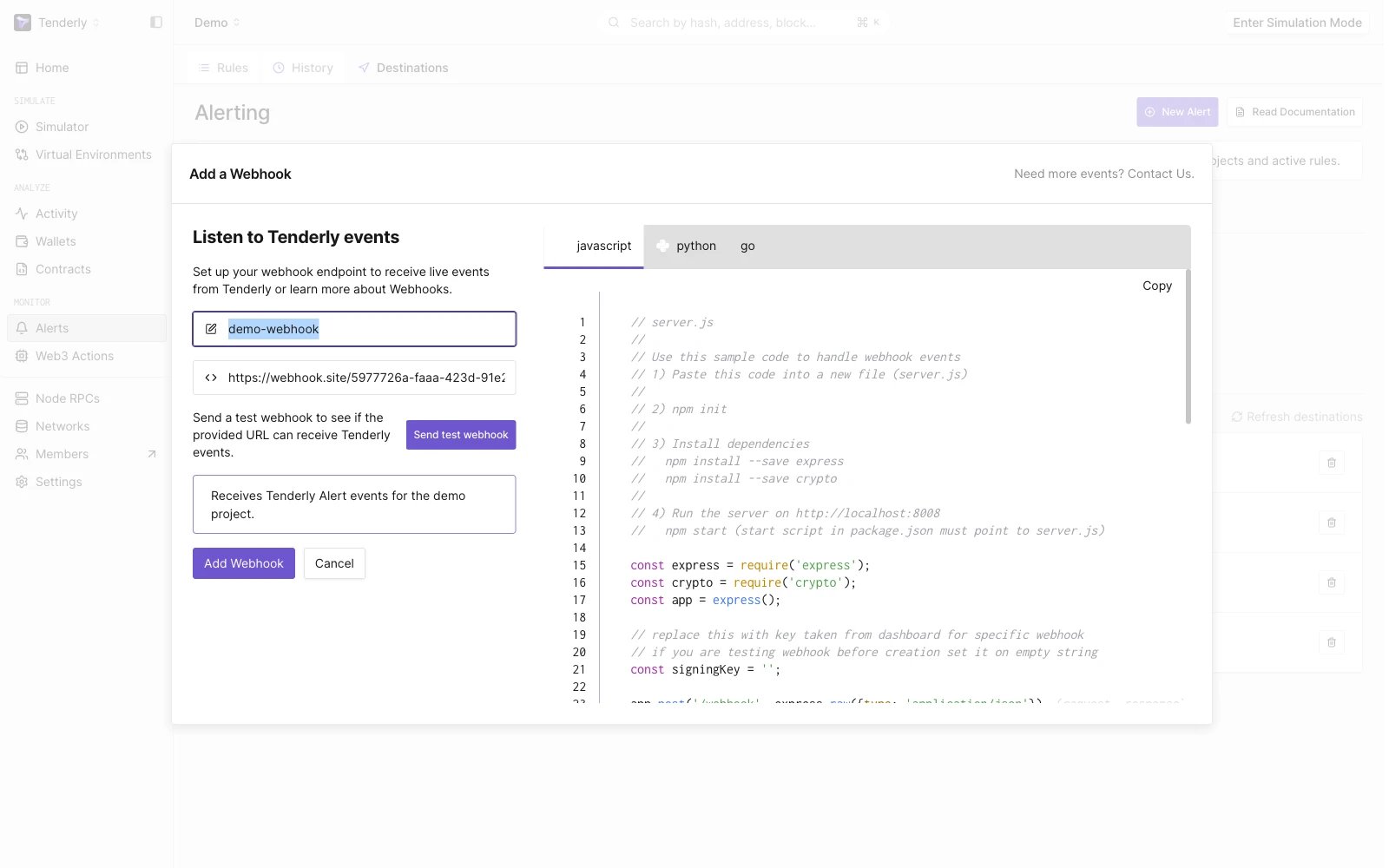Click Refresh destinations link
Image resolution: width=1389 pixels, height=868 pixels.
pos(1296,417)
